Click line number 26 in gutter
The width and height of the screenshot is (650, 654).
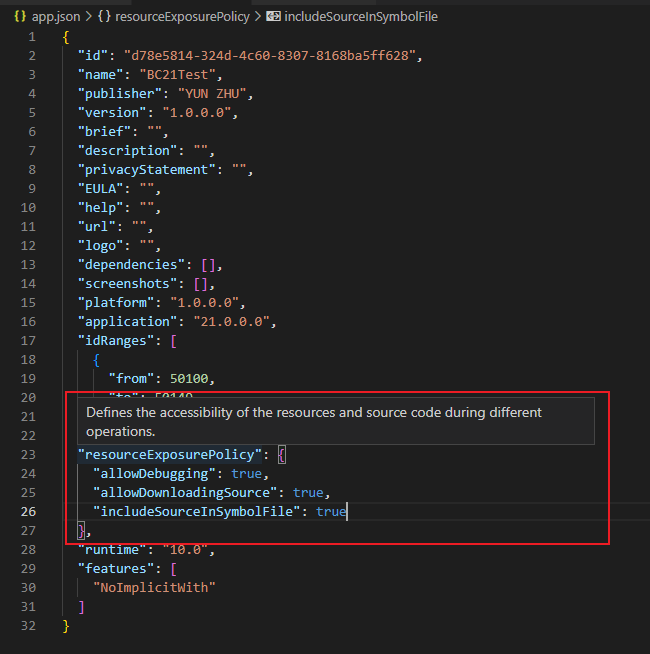click(x=28, y=512)
